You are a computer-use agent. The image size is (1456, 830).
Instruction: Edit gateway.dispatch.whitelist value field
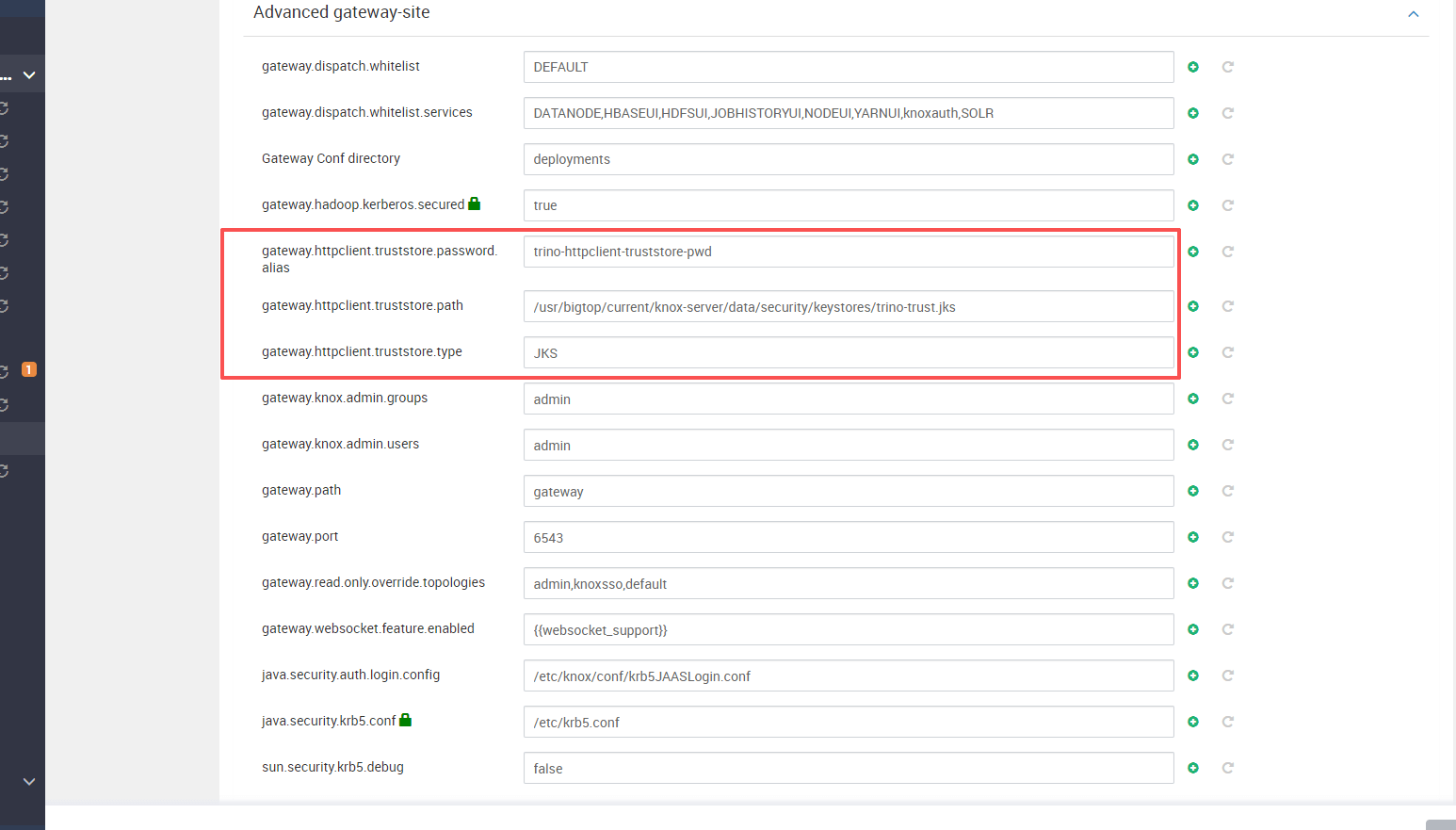[x=849, y=67]
